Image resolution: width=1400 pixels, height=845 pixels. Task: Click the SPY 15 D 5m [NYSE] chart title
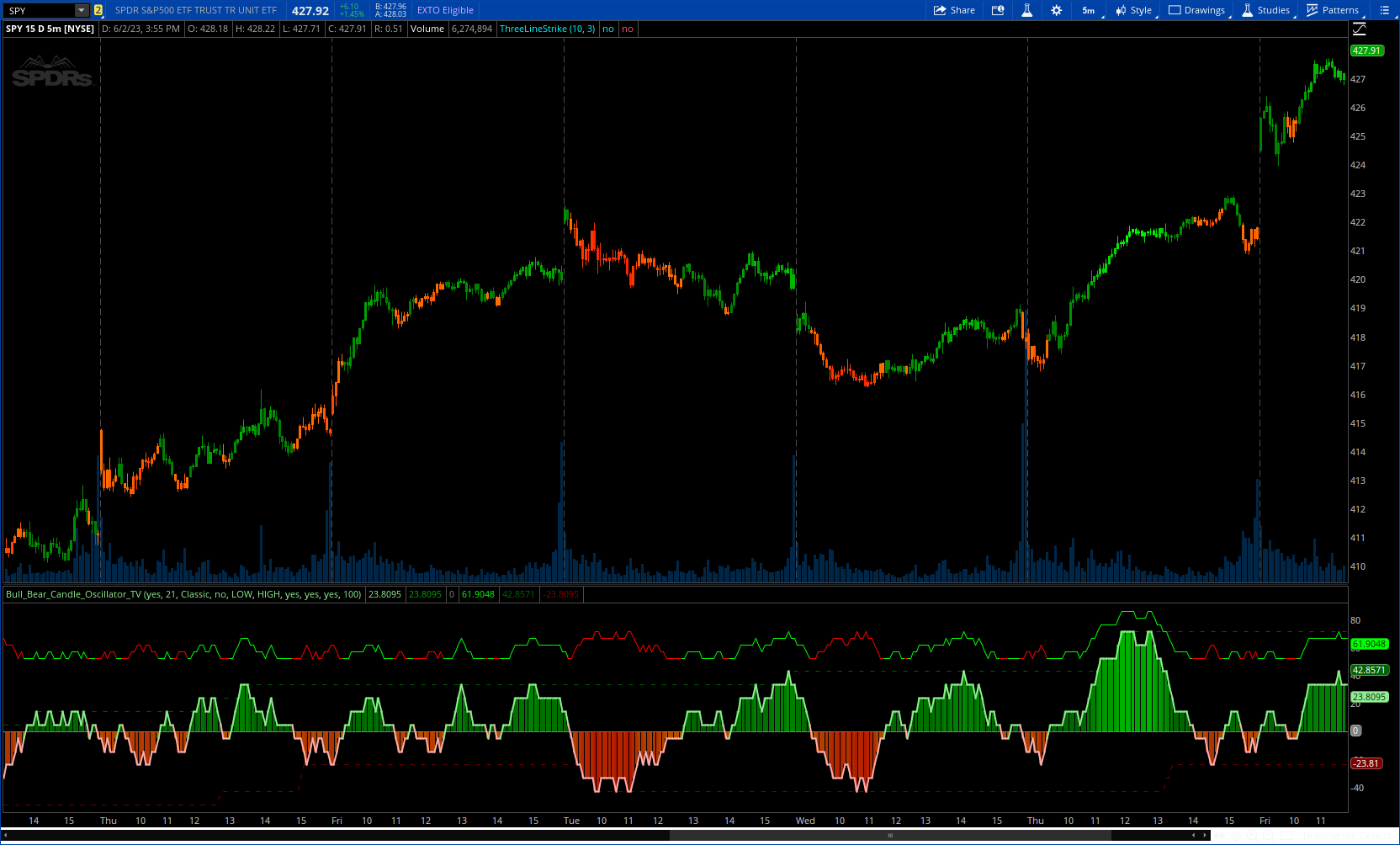[x=50, y=29]
